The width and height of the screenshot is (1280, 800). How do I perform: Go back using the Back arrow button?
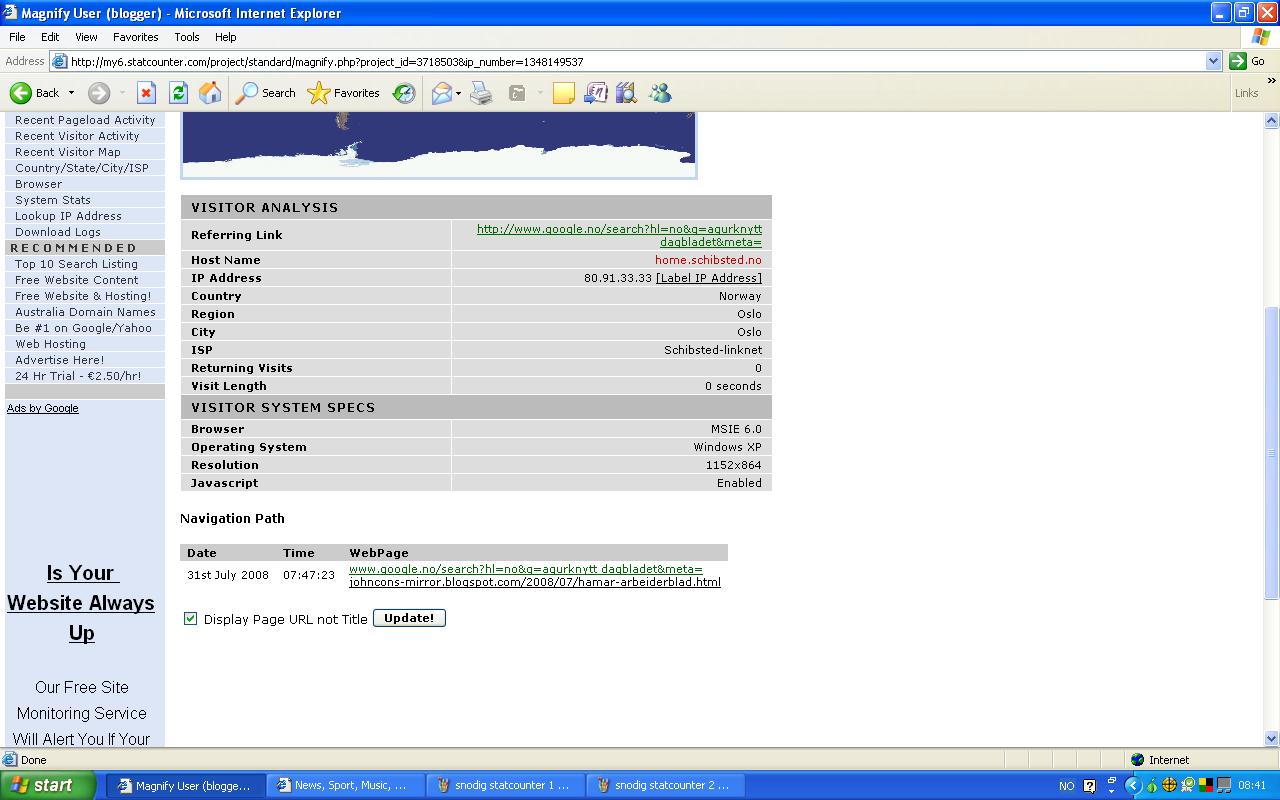point(34,93)
